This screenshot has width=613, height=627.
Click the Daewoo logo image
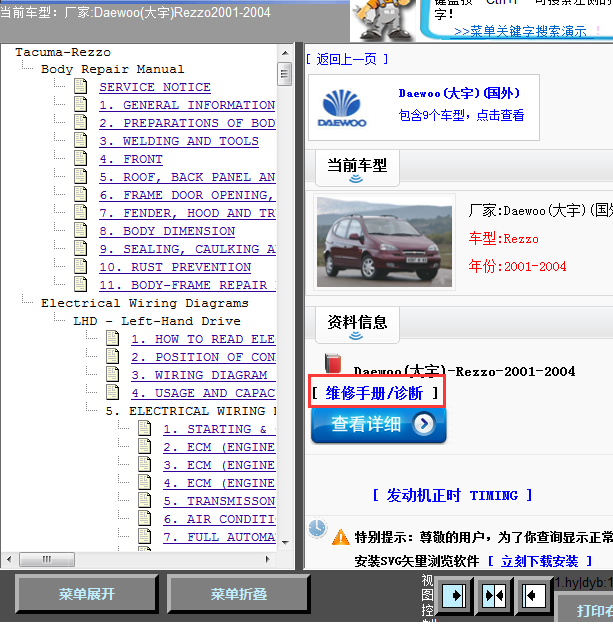(342, 108)
